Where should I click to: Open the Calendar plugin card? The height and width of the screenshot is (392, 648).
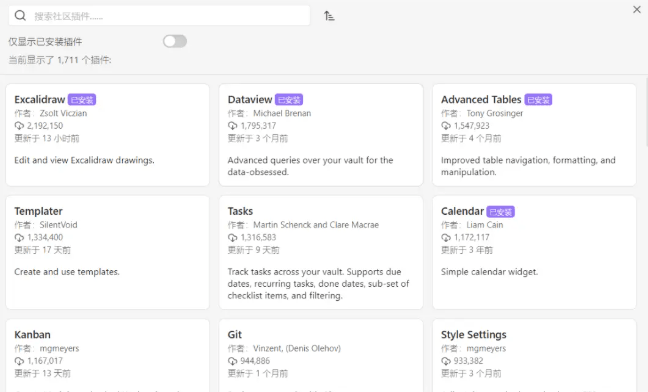[x=534, y=252]
